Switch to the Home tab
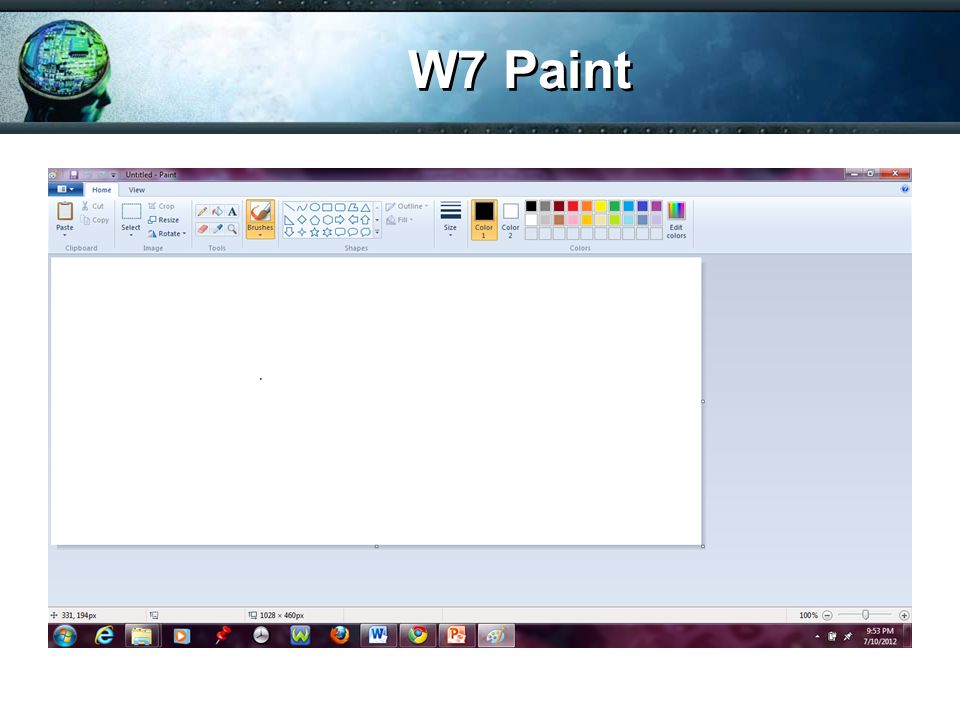 [102, 190]
